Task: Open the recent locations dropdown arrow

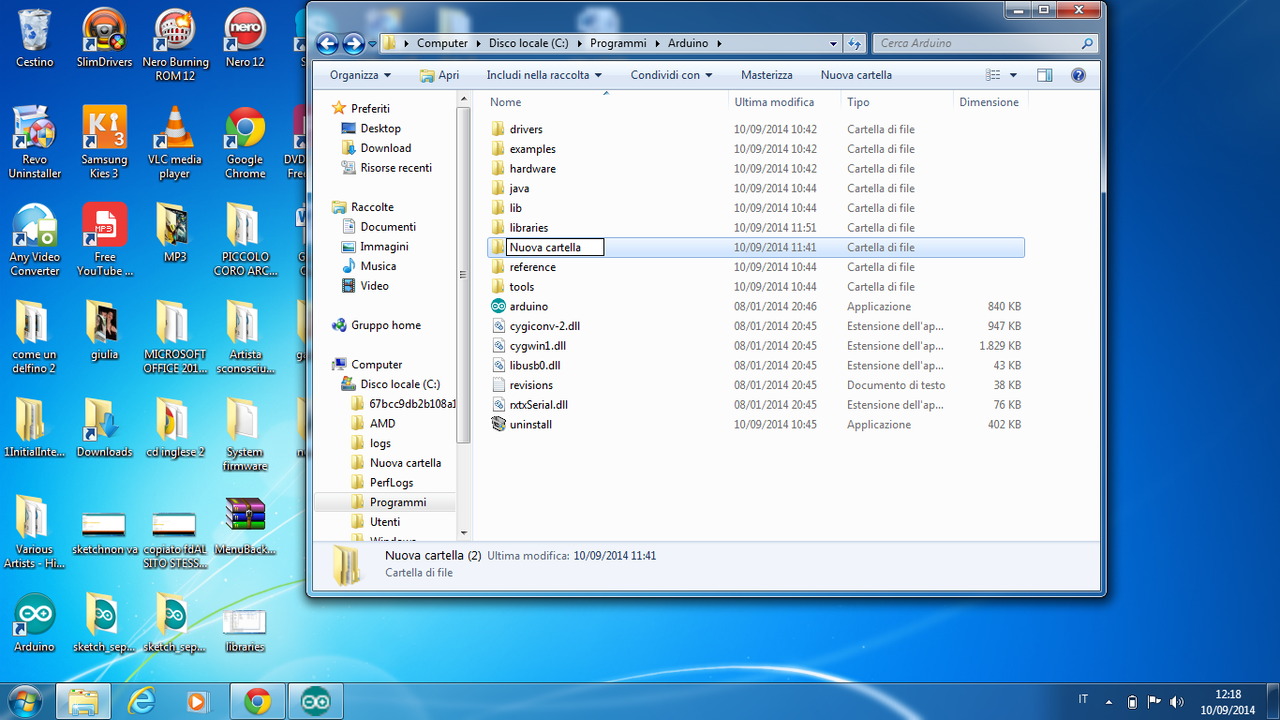Action: coord(372,44)
